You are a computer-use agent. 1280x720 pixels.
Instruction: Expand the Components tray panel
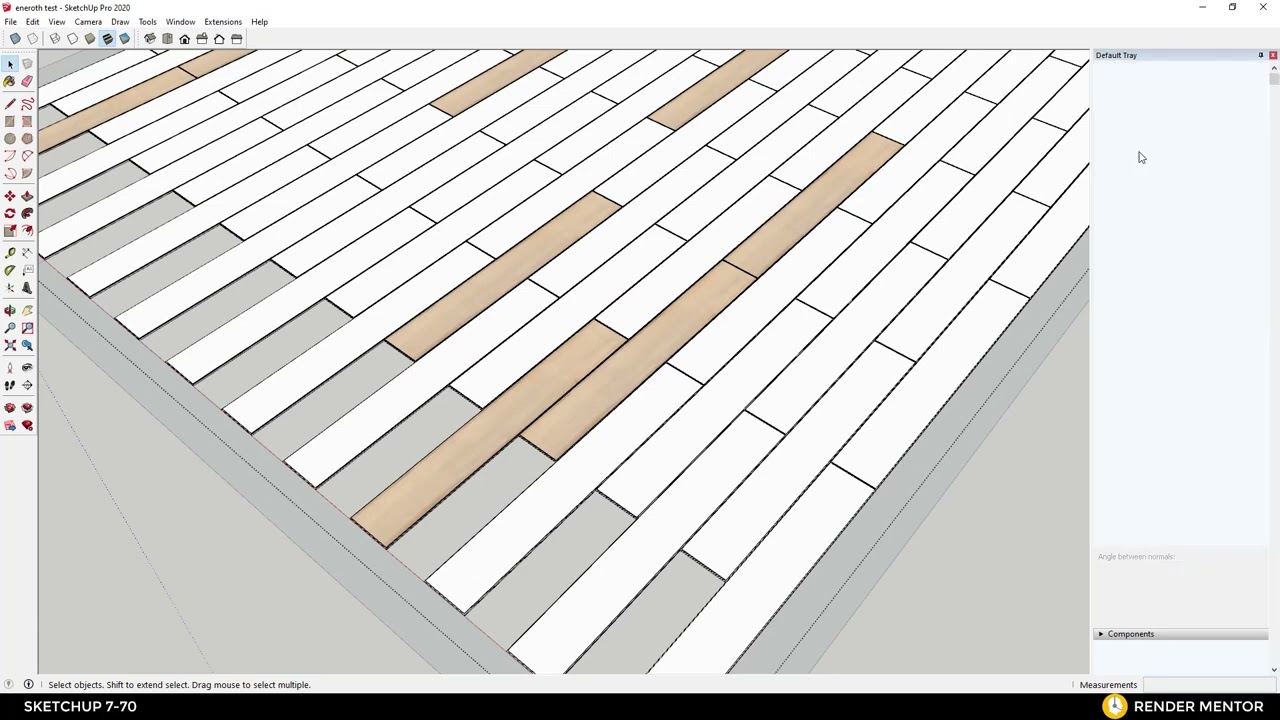pyautogui.click(x=1180, y=634)
